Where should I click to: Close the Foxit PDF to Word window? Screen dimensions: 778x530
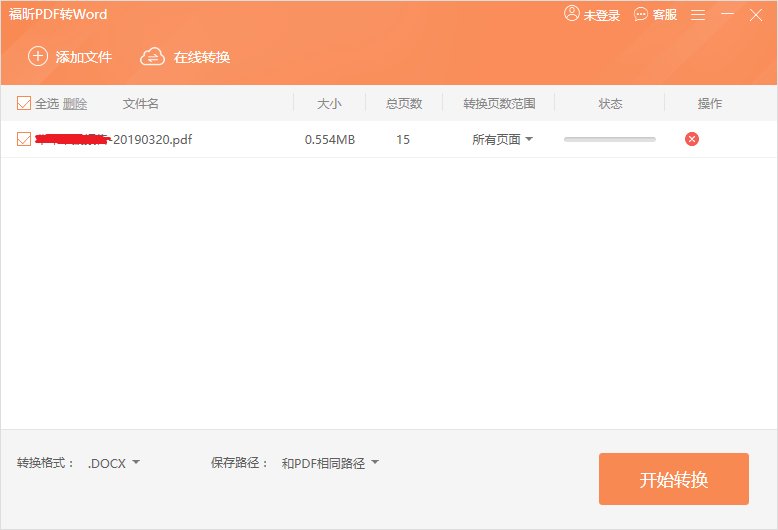pos(756,15)
